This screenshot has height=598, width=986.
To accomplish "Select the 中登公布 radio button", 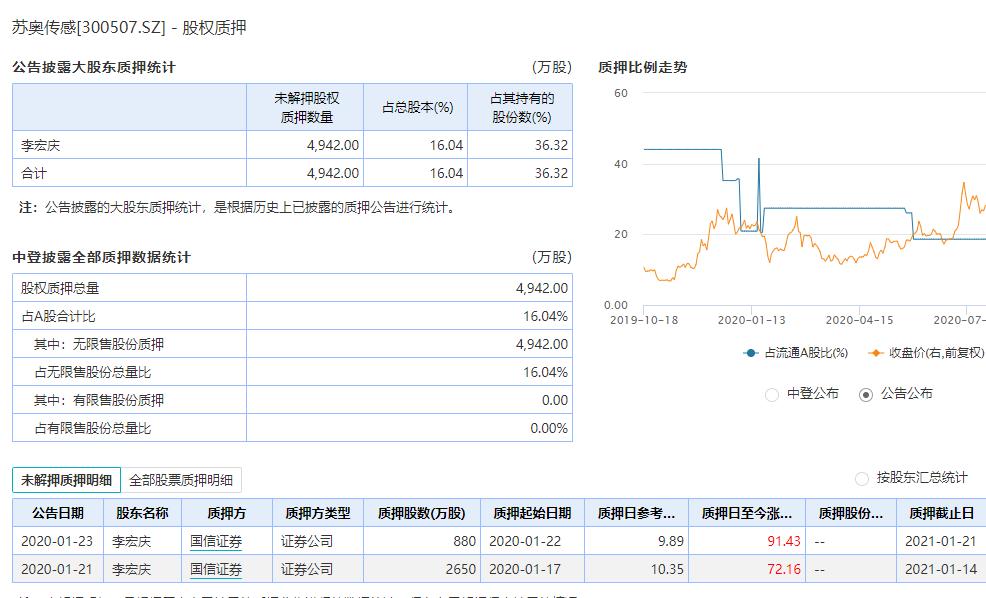I will coord(772,395).
